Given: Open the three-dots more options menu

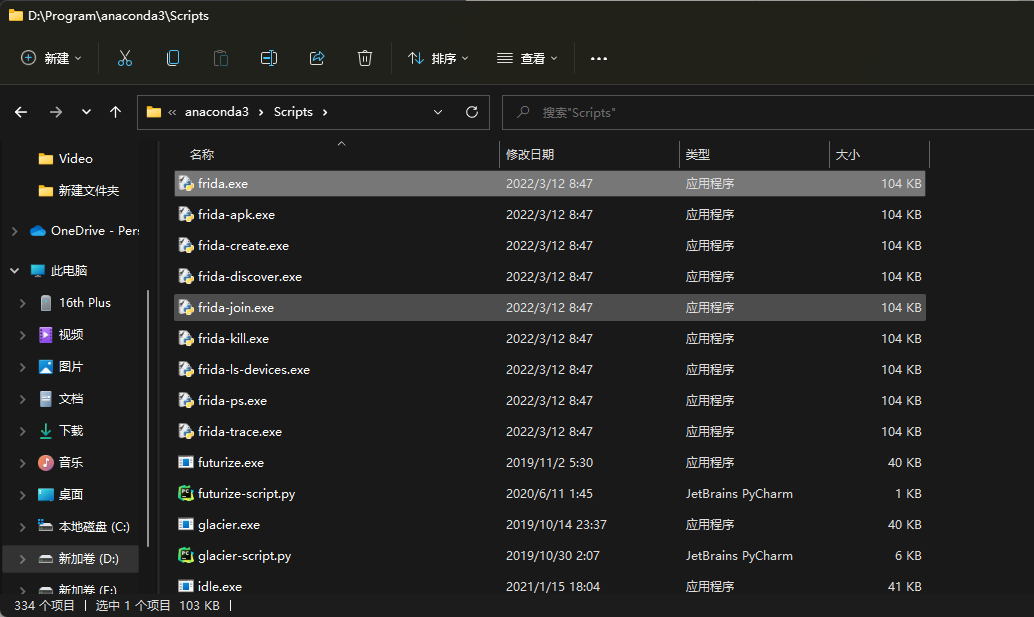Looking at the screenshot, I should coord(599,59).
